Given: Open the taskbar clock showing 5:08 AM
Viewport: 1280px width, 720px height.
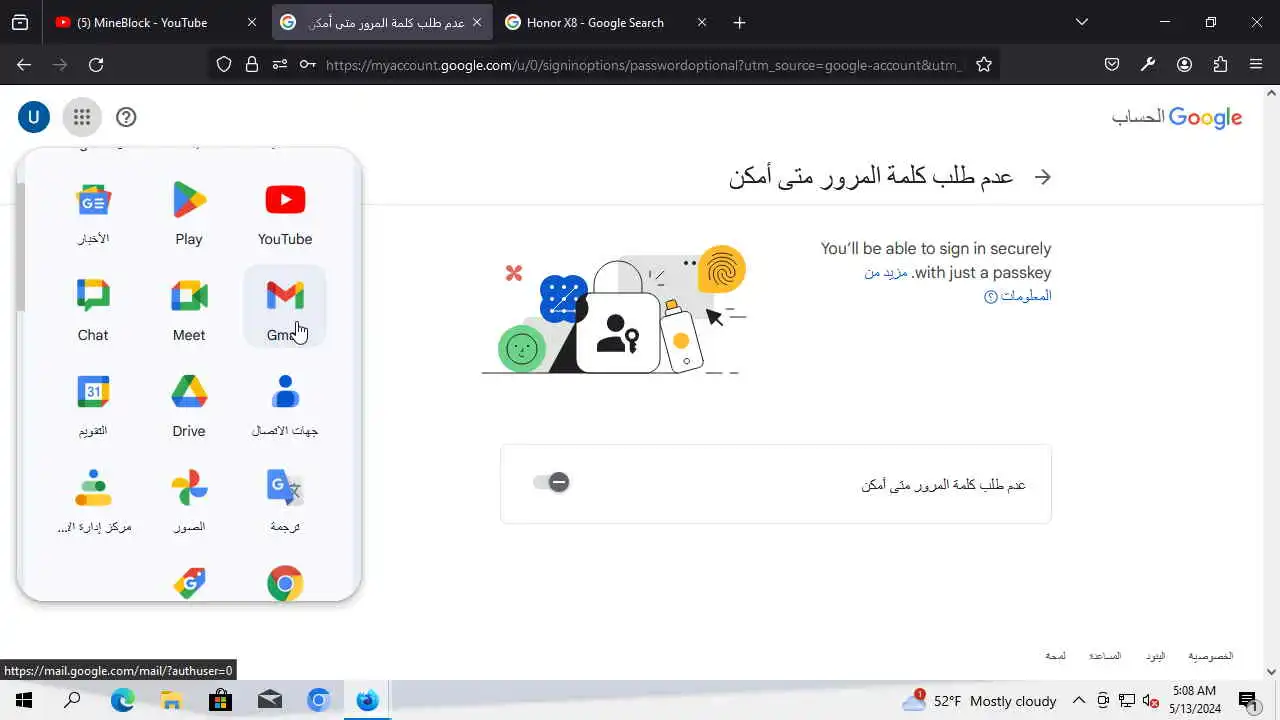Looking at the screenshot, I should (1194, 700).
